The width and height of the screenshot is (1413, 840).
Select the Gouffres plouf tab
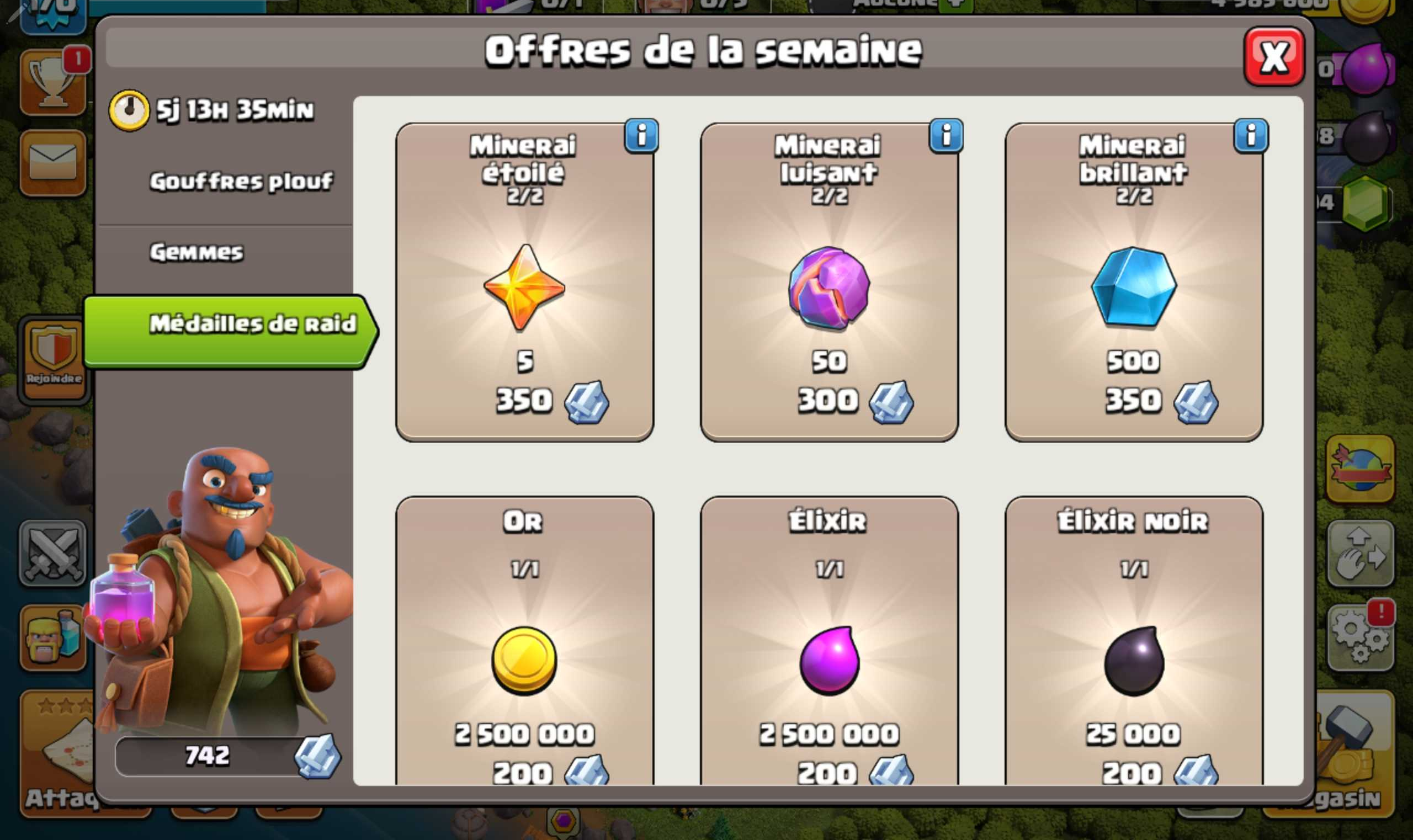tap(241, 182)
